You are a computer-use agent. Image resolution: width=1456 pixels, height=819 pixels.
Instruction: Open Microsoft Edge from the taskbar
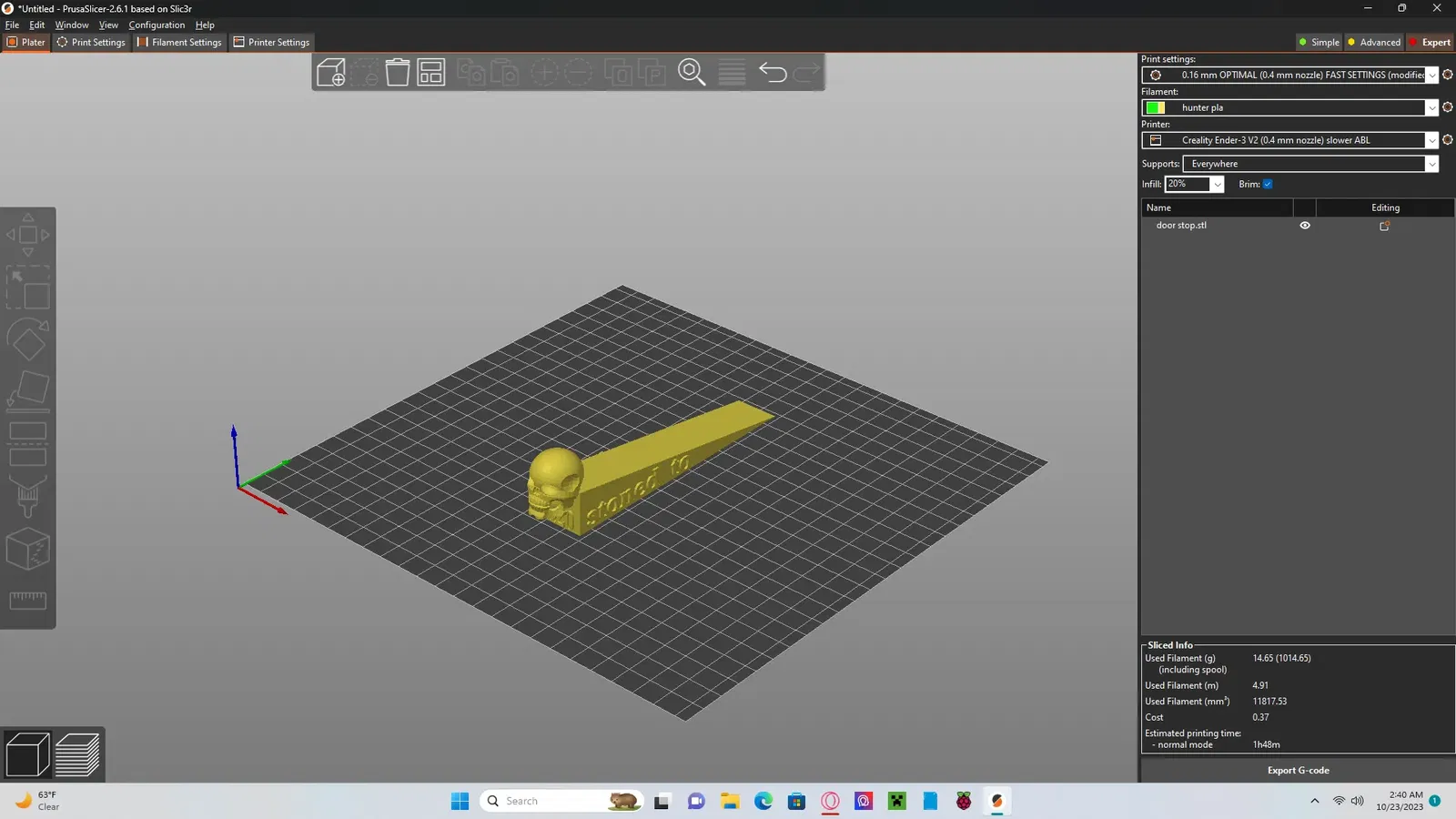click(x=763, y=801)
